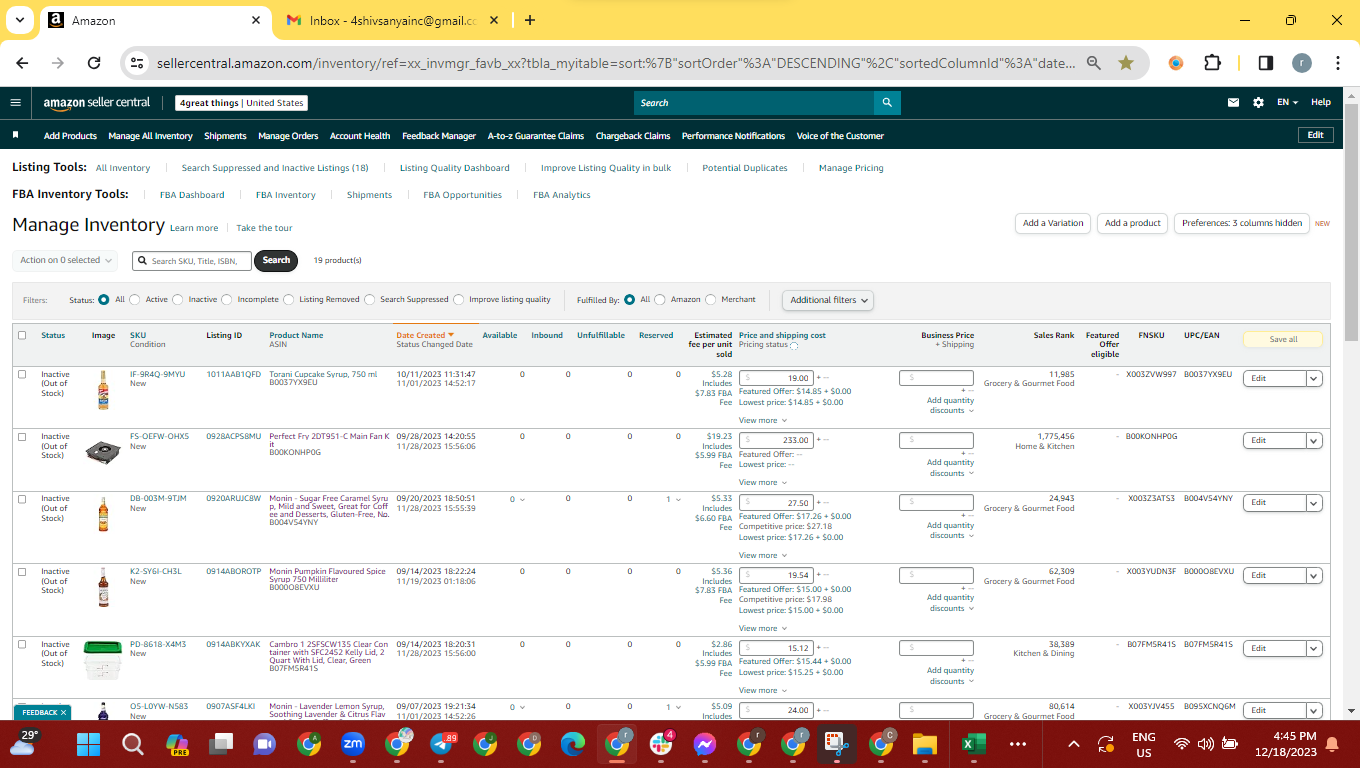
Task: Bookmark this page with the star icon
Action: [x=1126, y=62]
